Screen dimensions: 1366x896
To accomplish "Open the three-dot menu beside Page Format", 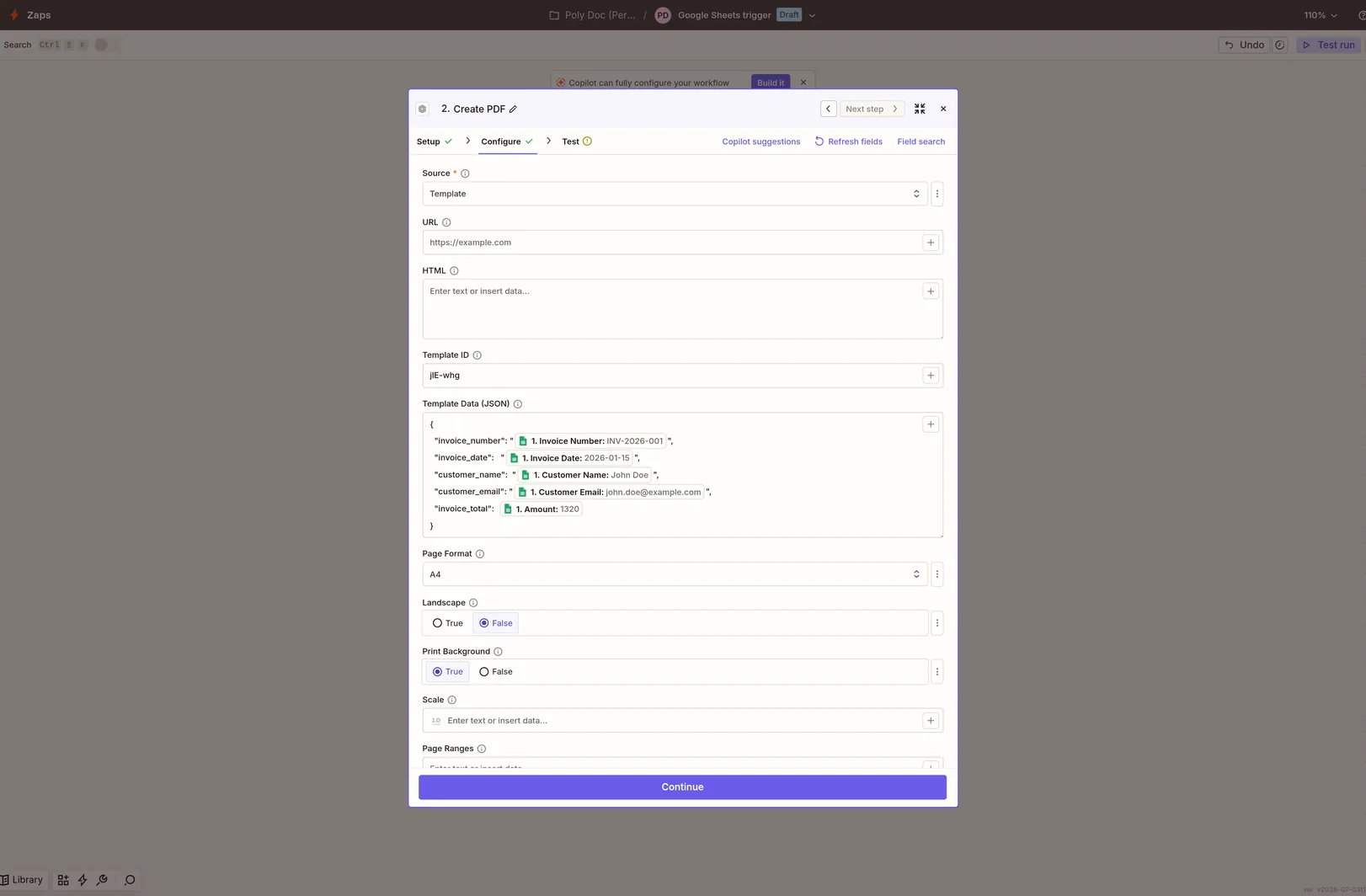I will (937, 574).
